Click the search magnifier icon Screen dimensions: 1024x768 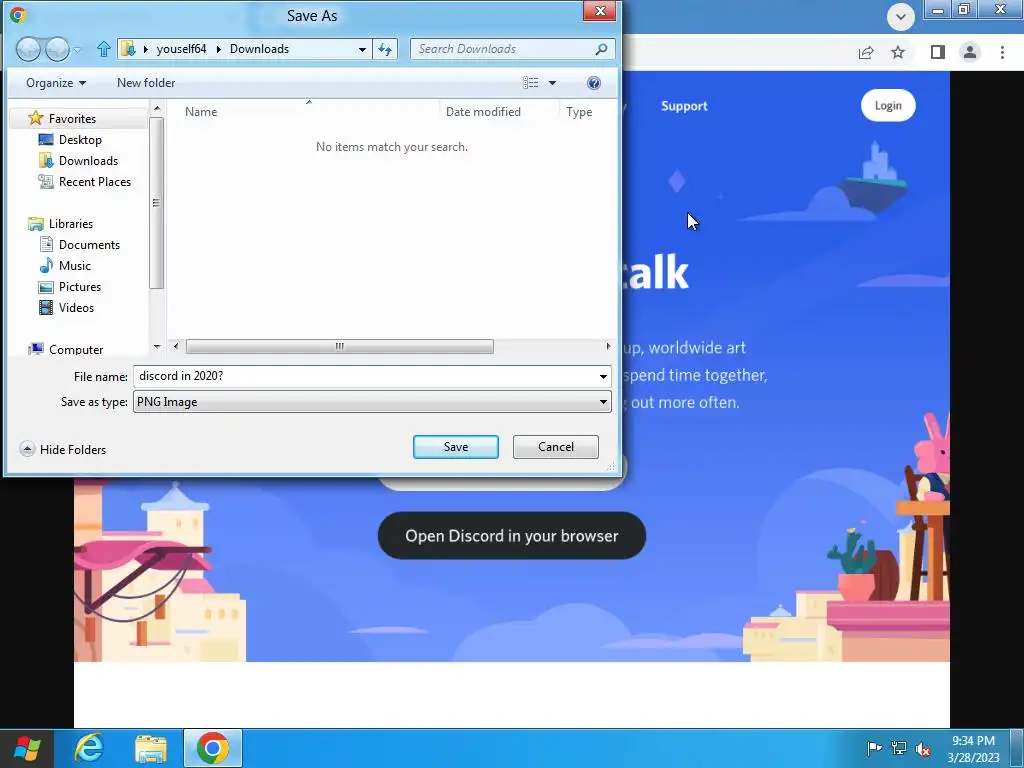coord(601,49)
